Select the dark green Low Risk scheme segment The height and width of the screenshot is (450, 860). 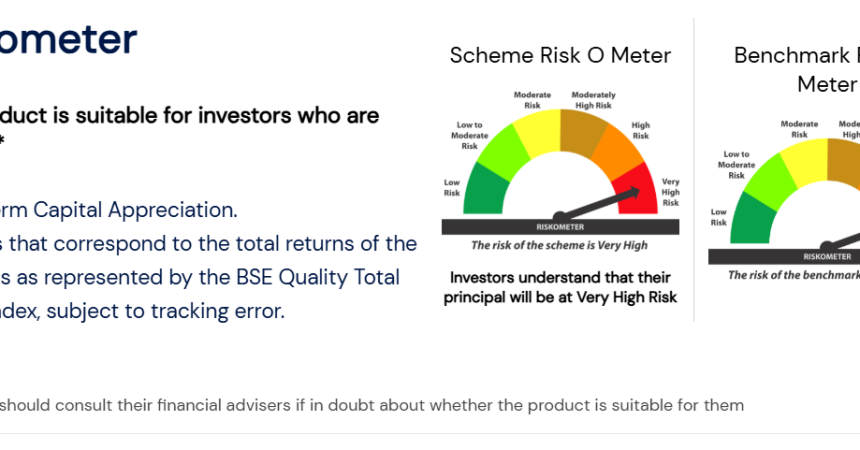480,190
